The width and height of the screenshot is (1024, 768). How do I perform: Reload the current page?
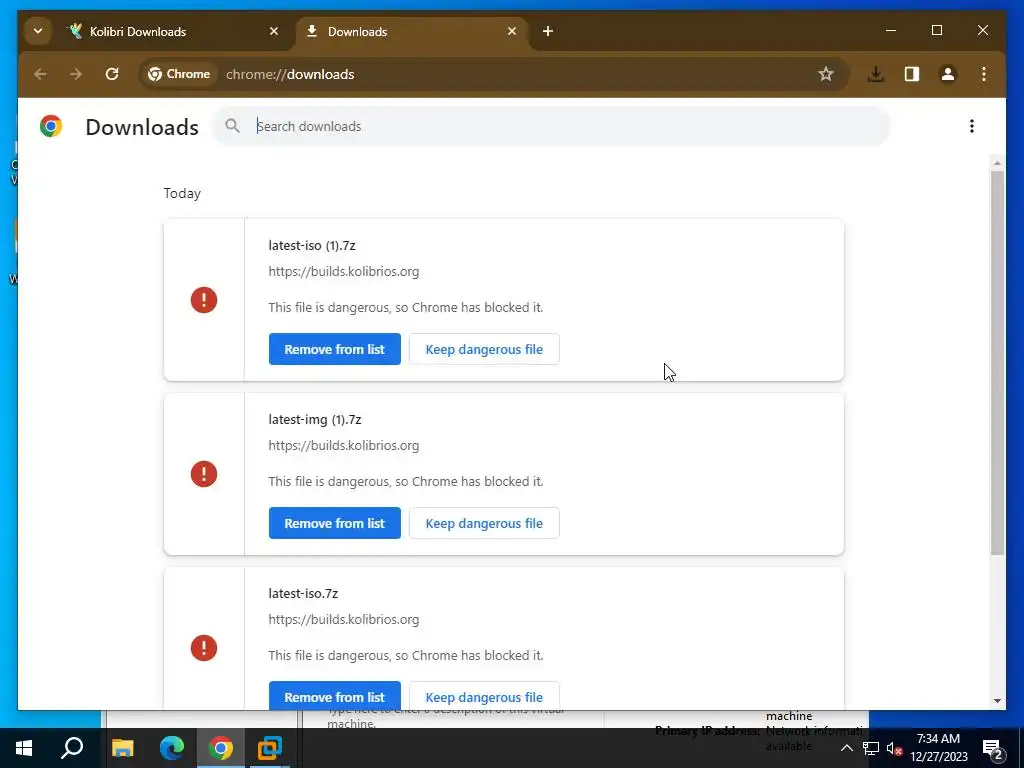coord(112,74)
